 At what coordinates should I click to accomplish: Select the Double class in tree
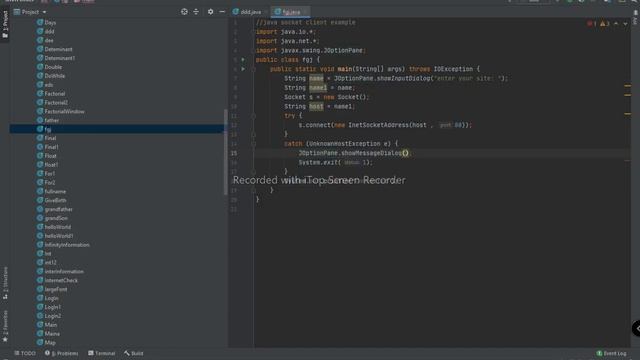coord(49,67)
